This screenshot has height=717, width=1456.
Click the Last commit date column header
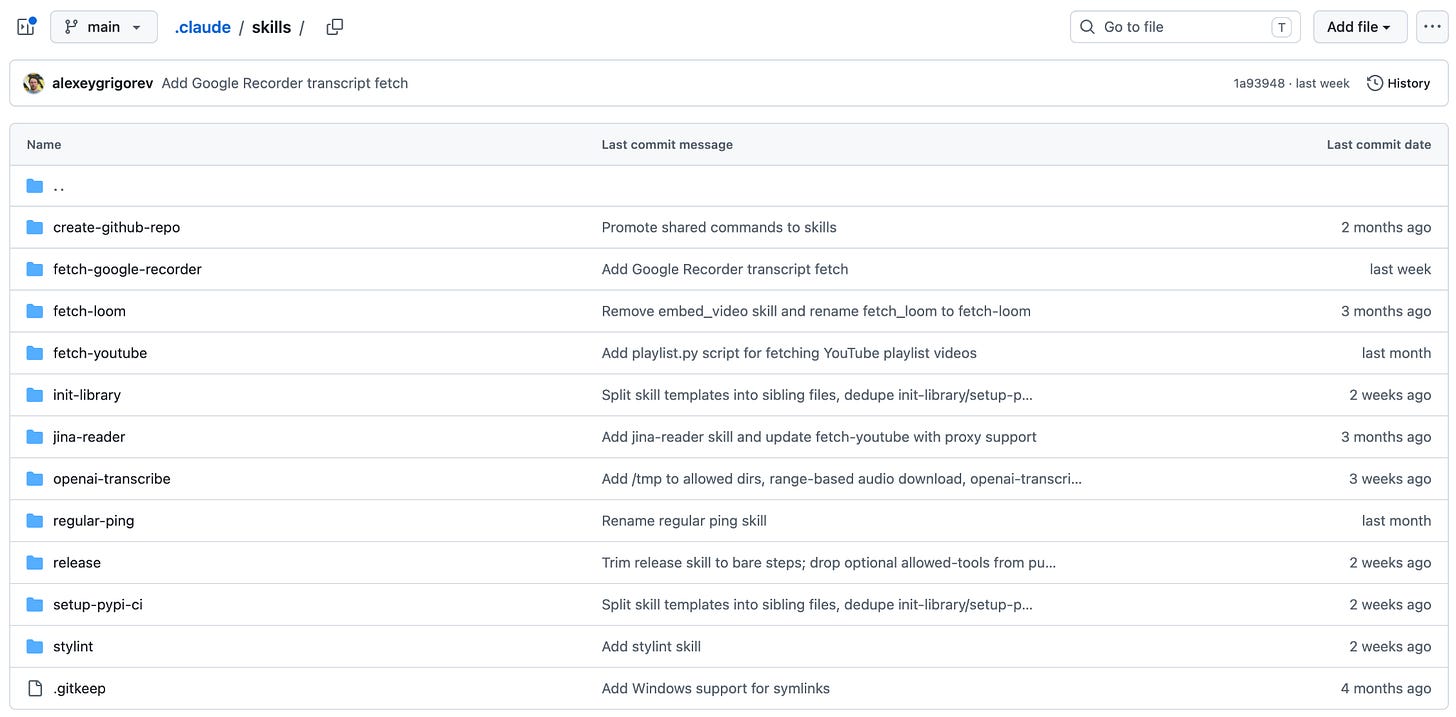(1379, 145)
